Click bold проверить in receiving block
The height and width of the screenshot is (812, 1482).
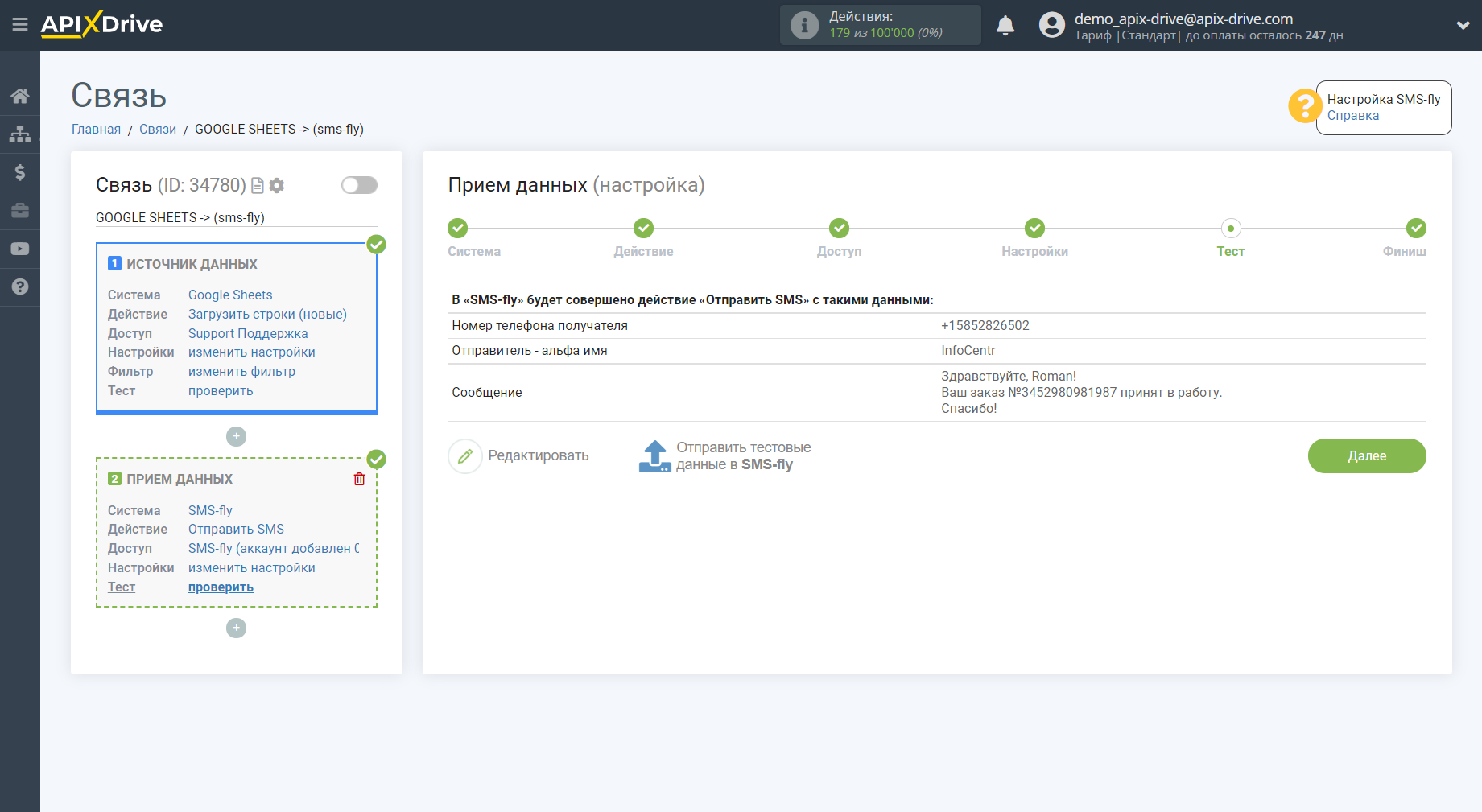221,587
